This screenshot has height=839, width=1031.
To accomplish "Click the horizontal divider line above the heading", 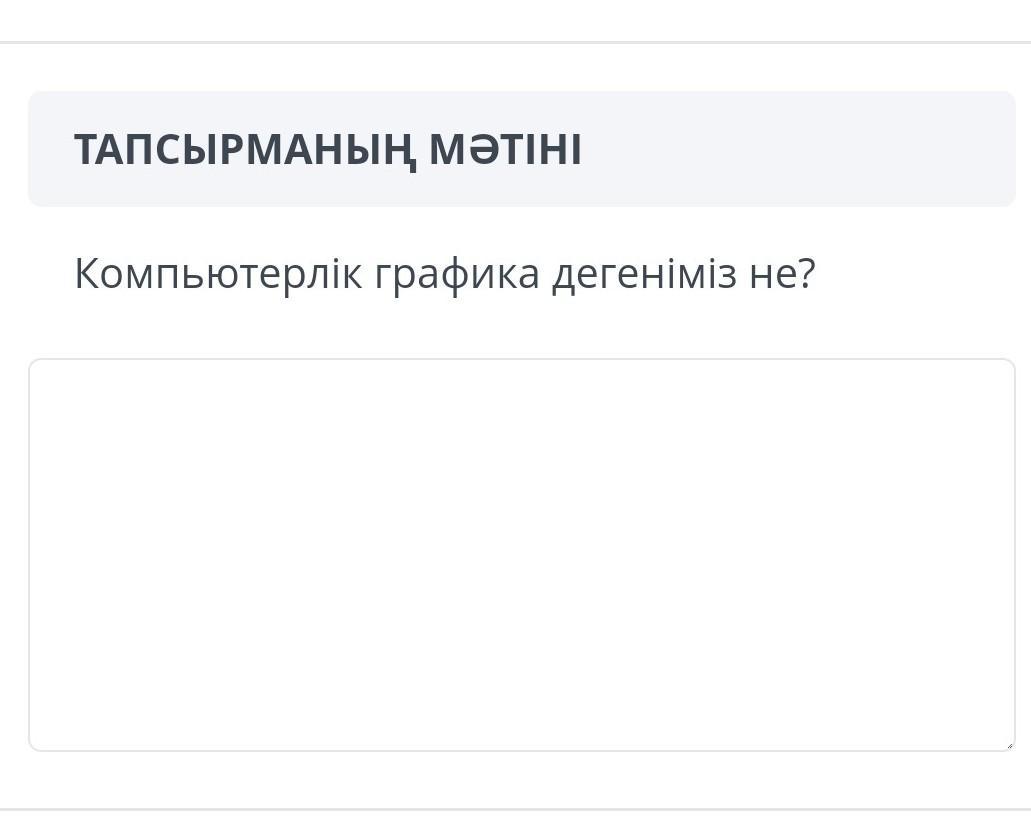I will [515, 42].
